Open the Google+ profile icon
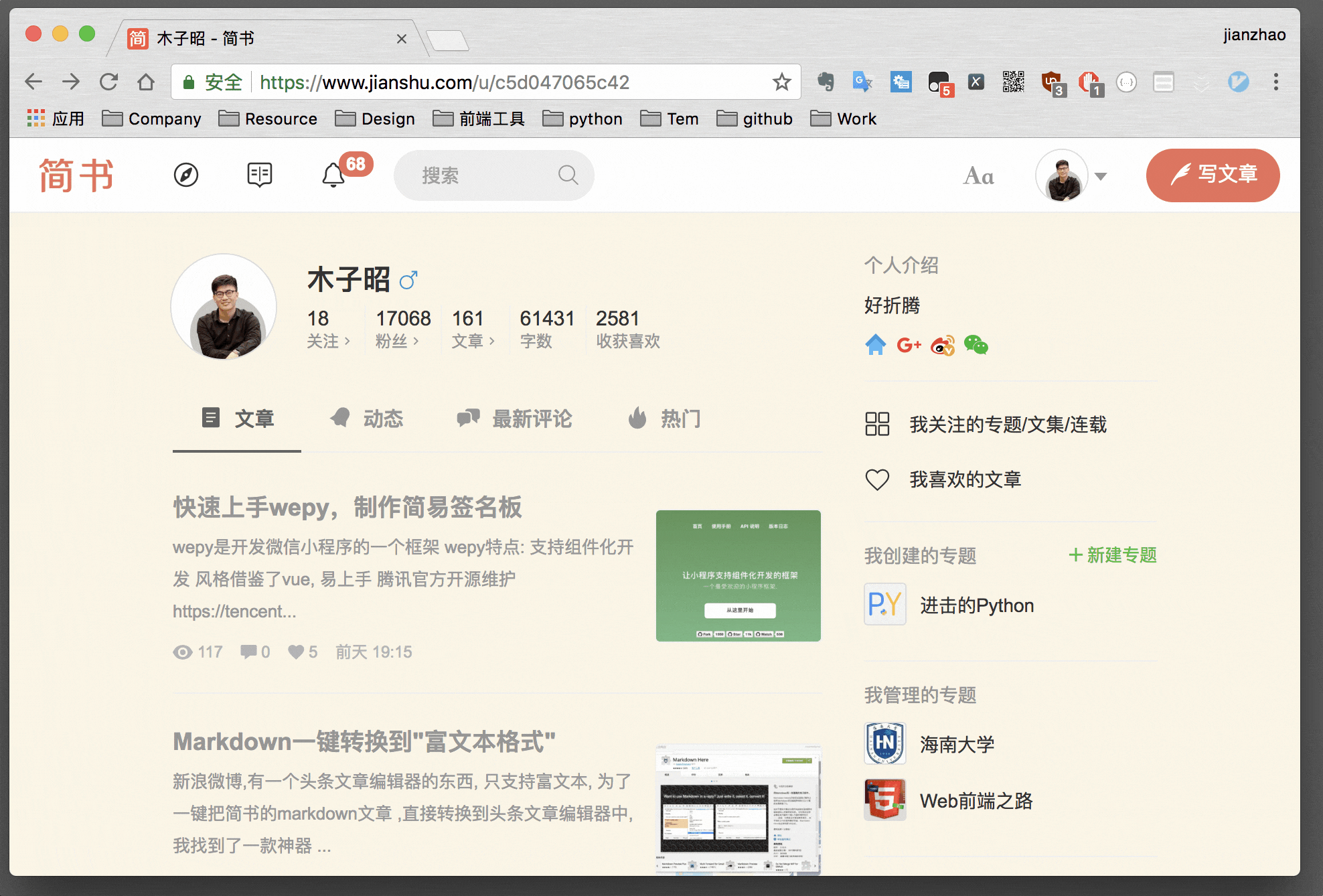This screenshot has height=896, width=1323. [x=909, y=346]
